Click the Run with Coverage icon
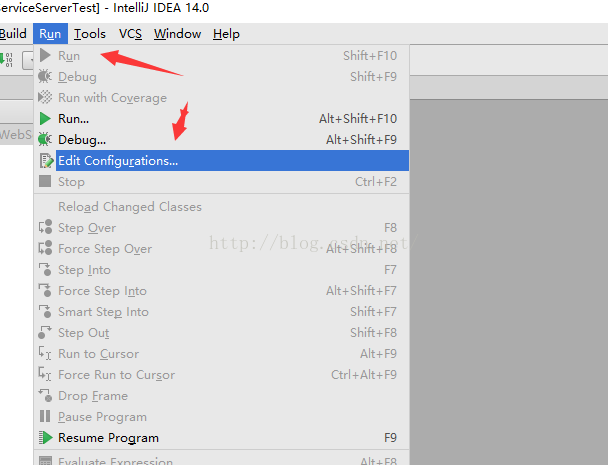The width and height of the screenshot is (608, 465). pyautogui.click(x=45, y=97)
